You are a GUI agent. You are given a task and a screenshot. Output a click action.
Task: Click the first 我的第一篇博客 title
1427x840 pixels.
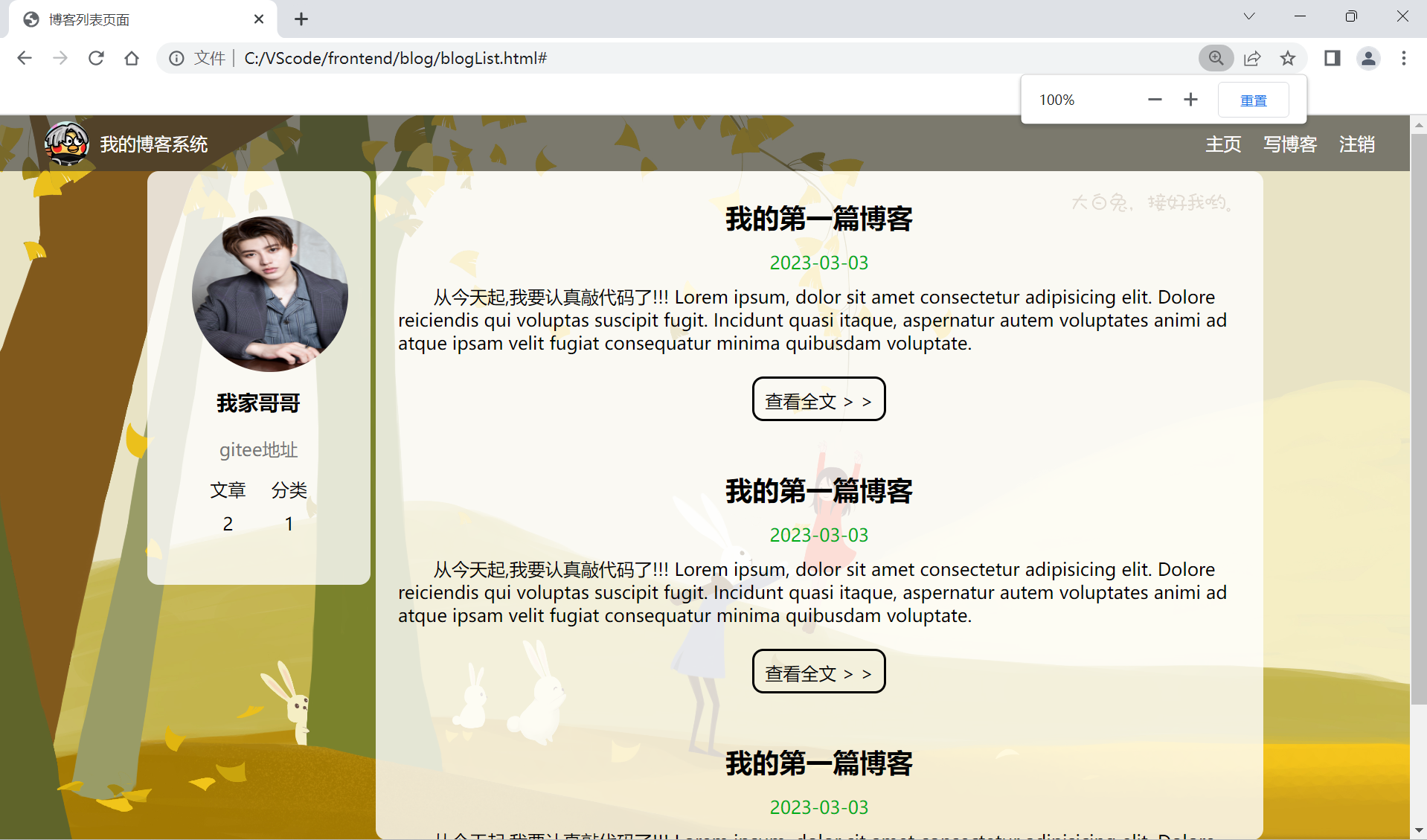(818, 219)
